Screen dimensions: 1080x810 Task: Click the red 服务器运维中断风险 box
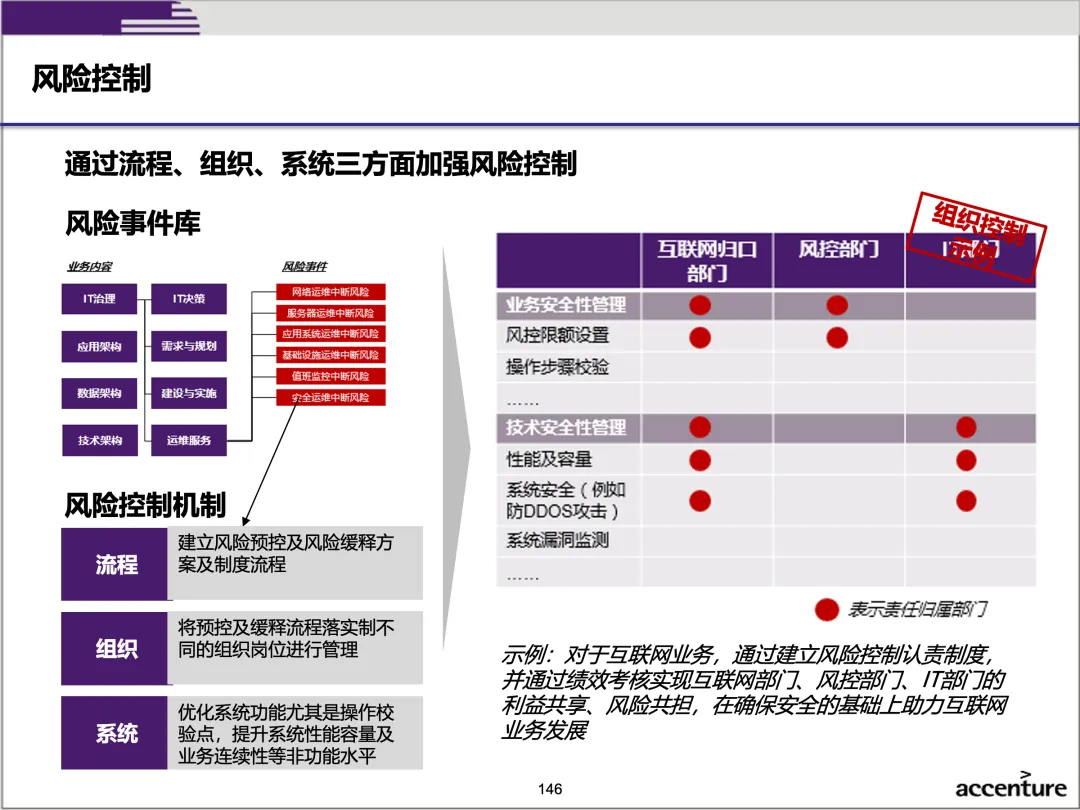[x=331, y=313]
